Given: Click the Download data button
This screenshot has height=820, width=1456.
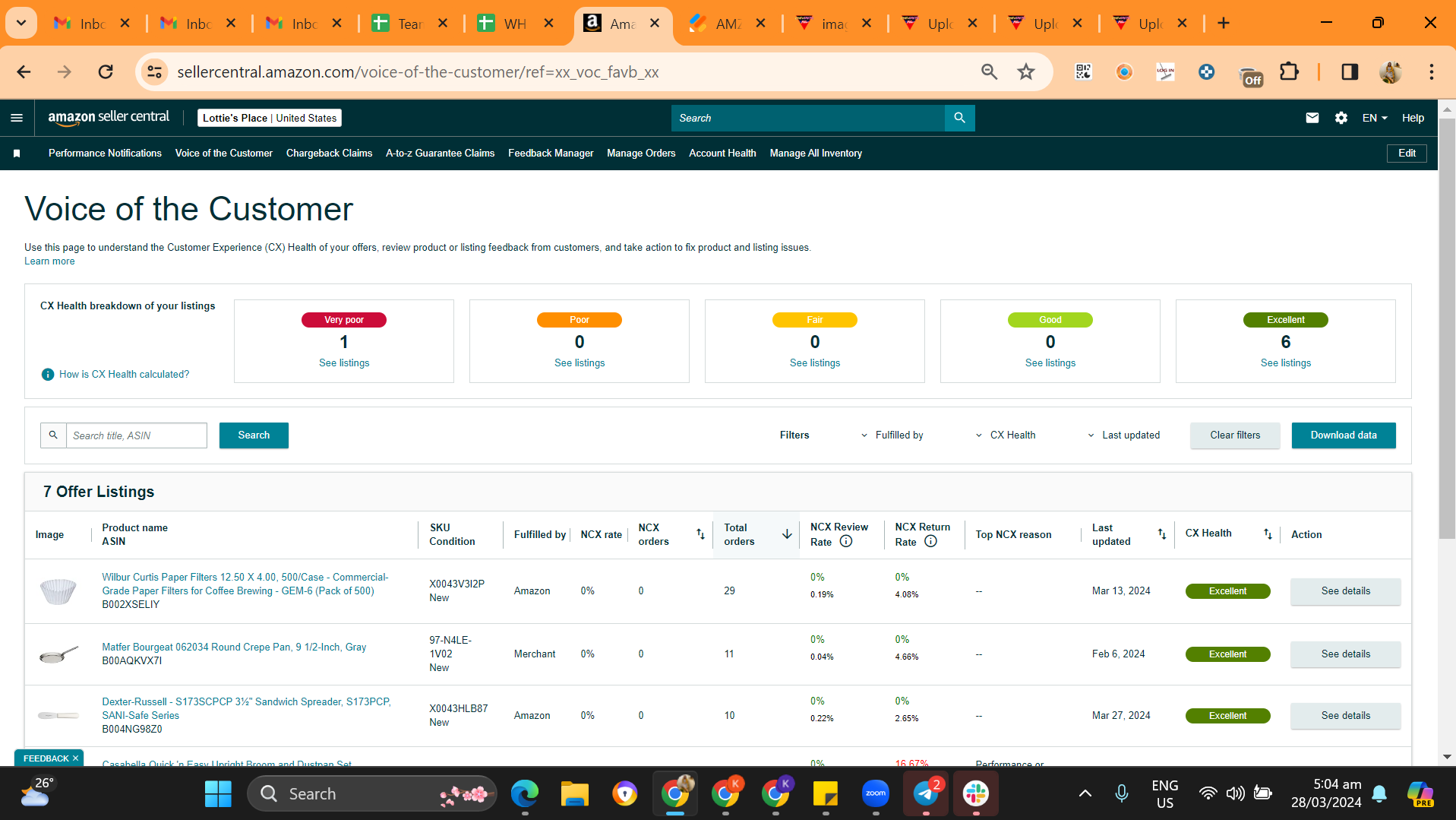Looking at the screenshot, I should click(x=1344, y=435).
